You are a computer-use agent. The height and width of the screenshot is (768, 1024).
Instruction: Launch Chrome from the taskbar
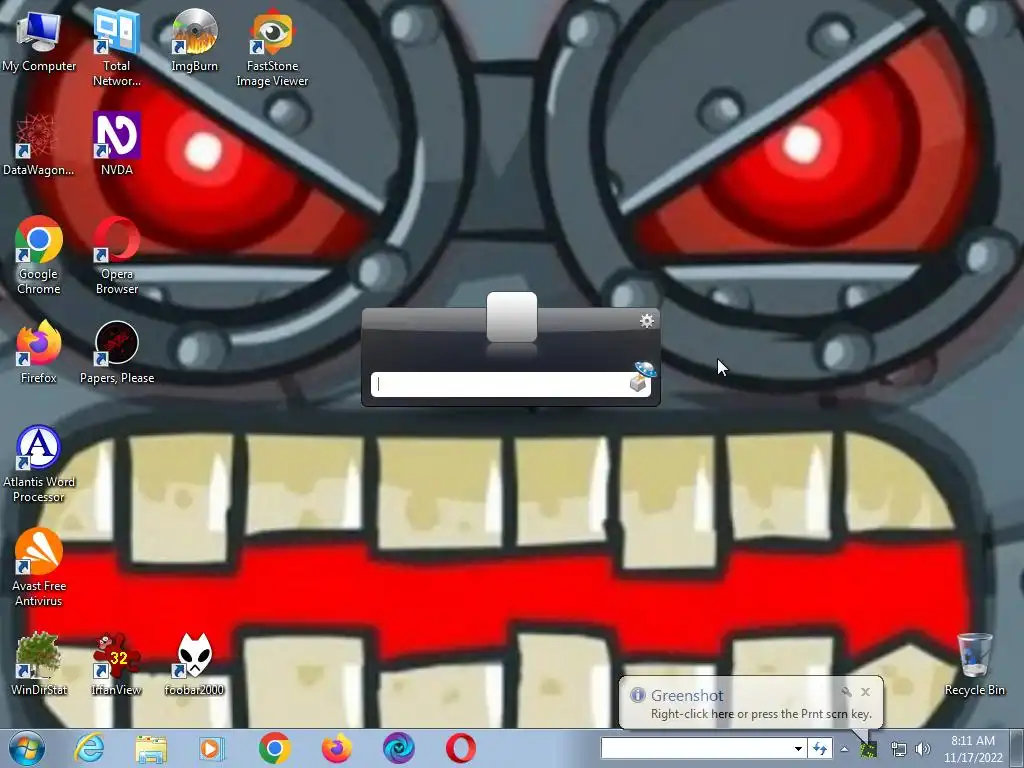coord(274,748)
